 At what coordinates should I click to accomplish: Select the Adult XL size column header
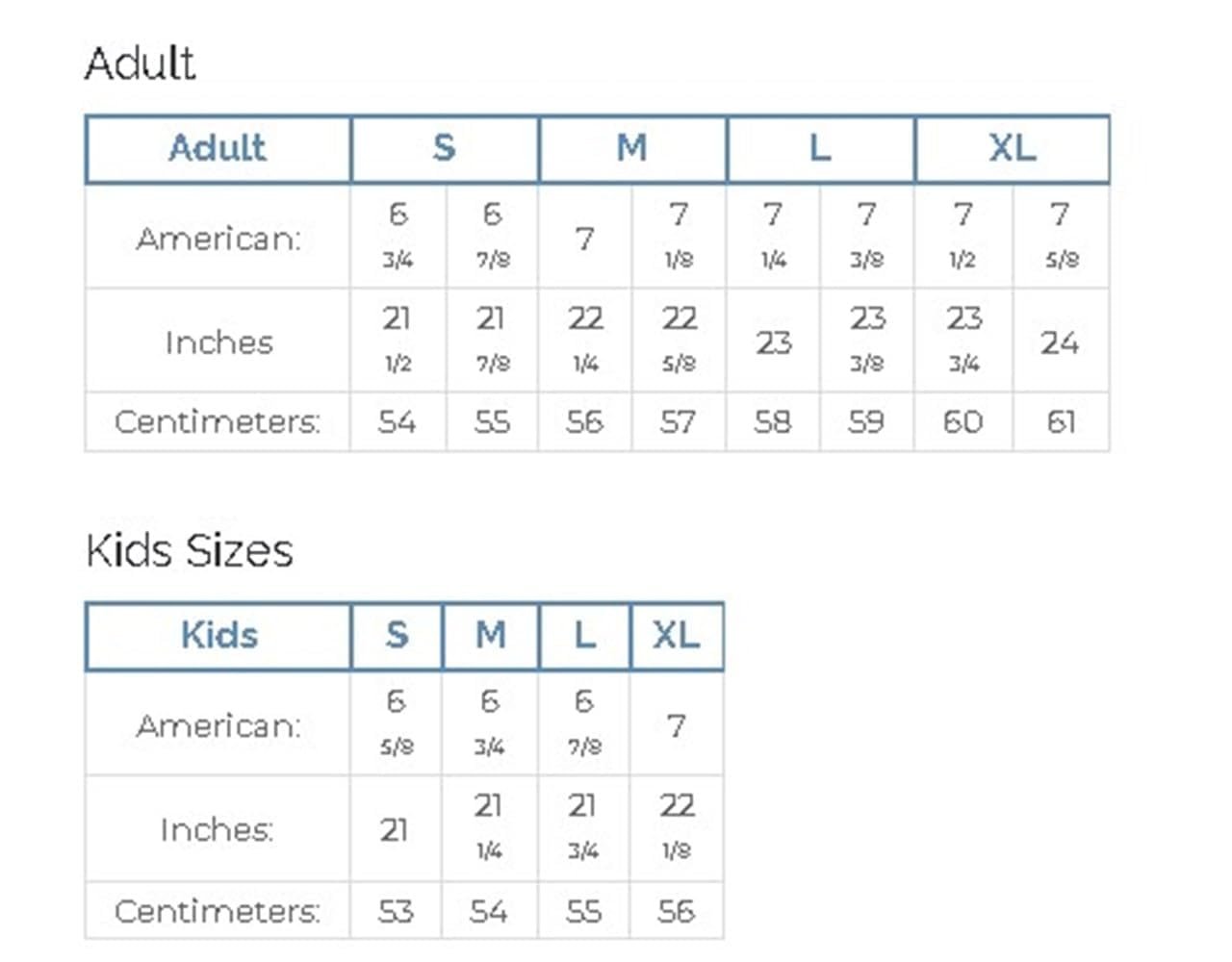(1013, 149)
